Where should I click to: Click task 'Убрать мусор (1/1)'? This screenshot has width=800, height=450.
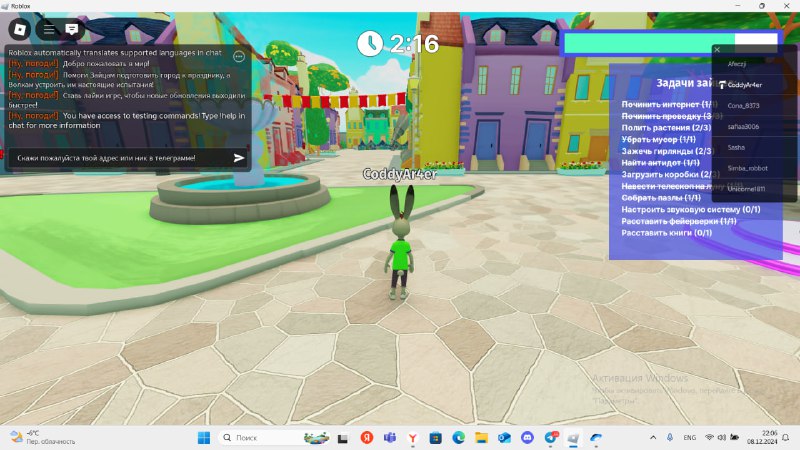click(x=658, y=139)
